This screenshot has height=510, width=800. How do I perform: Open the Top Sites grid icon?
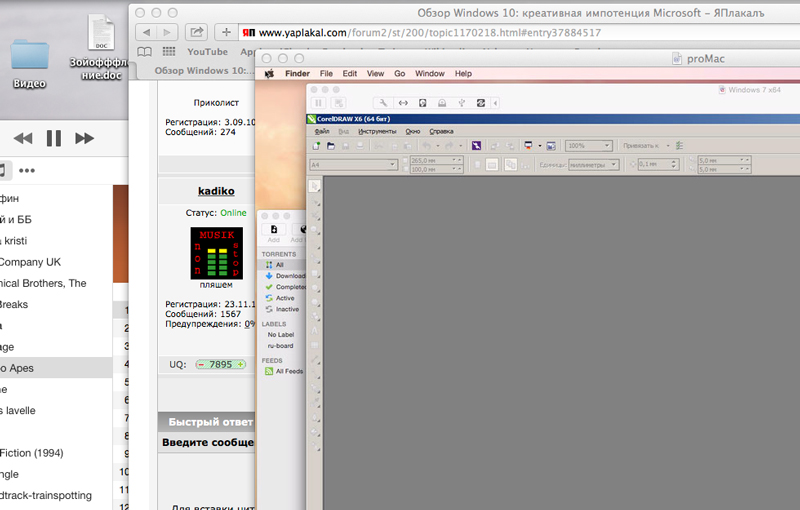click(169, 52)
